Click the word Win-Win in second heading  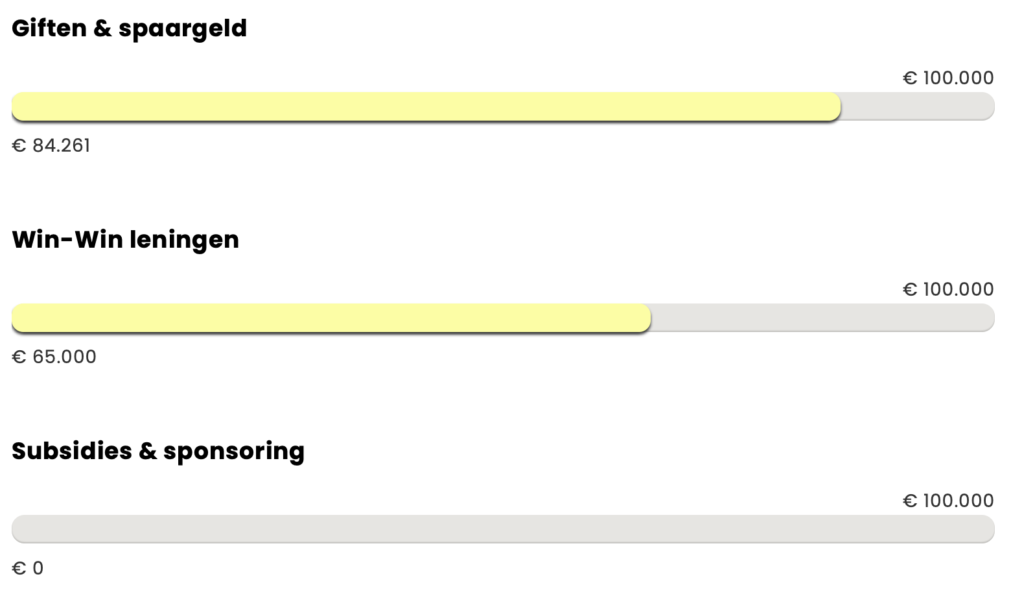coord(67,240)
